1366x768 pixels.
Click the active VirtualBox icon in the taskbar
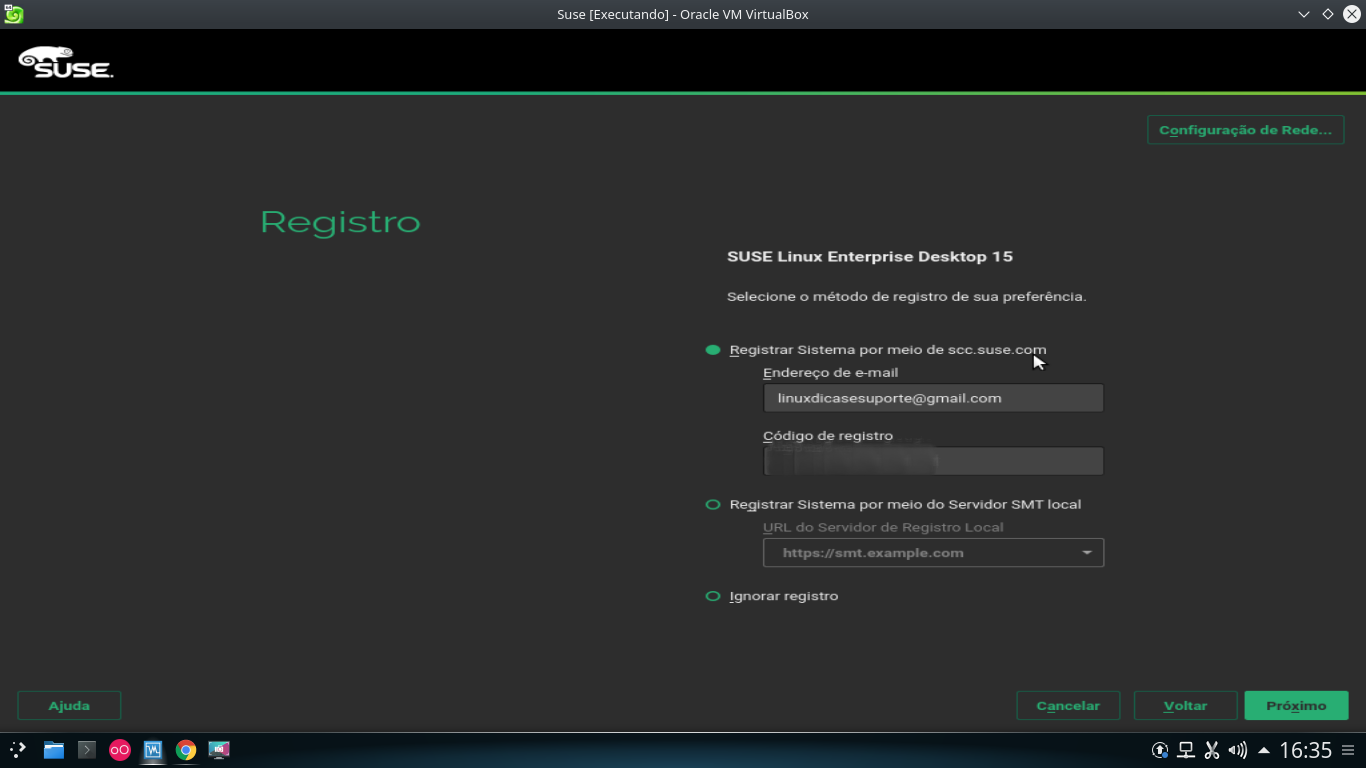point(152,750)
